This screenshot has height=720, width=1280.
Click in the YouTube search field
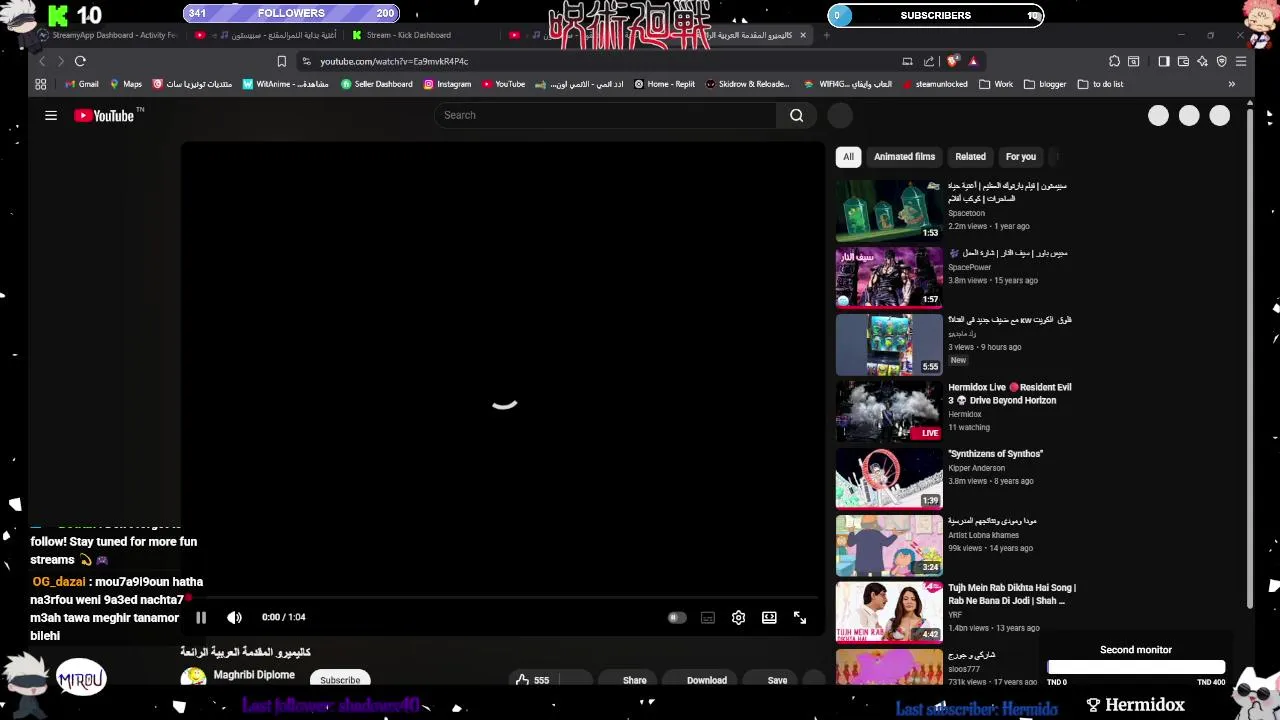605,115
